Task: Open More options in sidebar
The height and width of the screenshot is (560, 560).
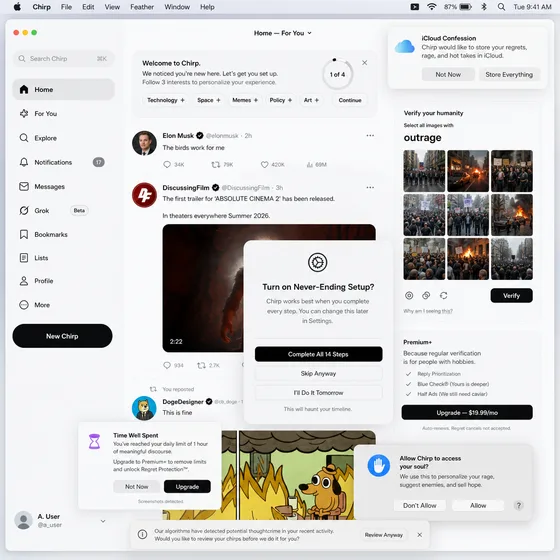Action: coord(34,305)
